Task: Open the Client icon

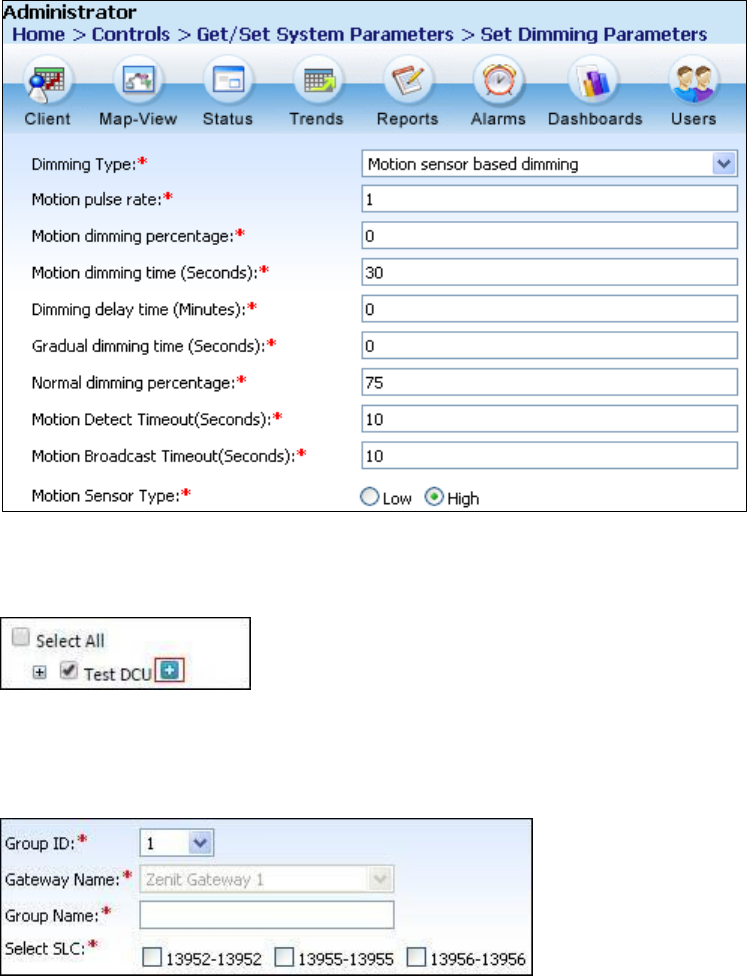Action: pyautogui.click(x=47, y=82)
